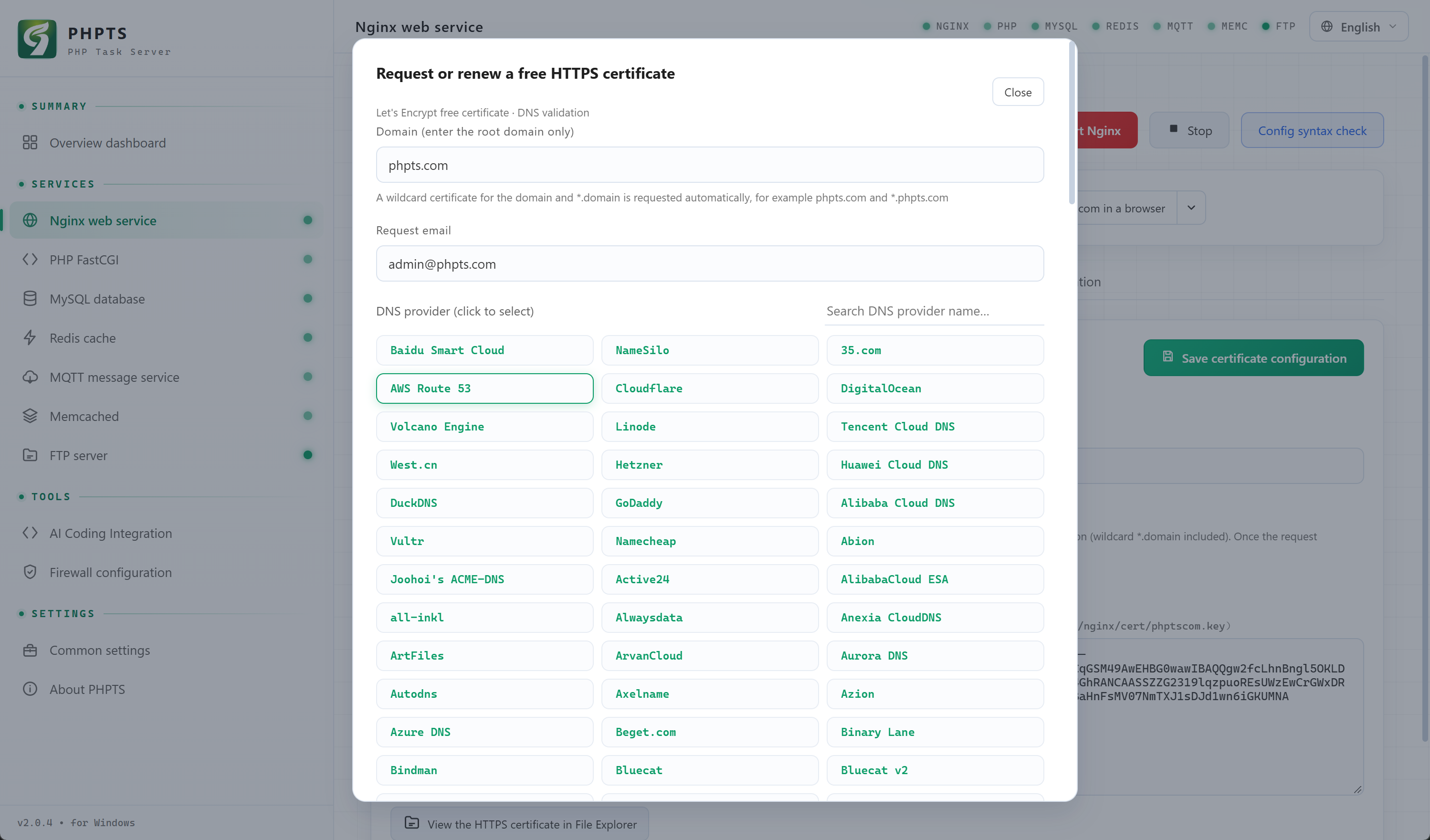Pick Huawei Cloud DNS provider

click(935, 465)
